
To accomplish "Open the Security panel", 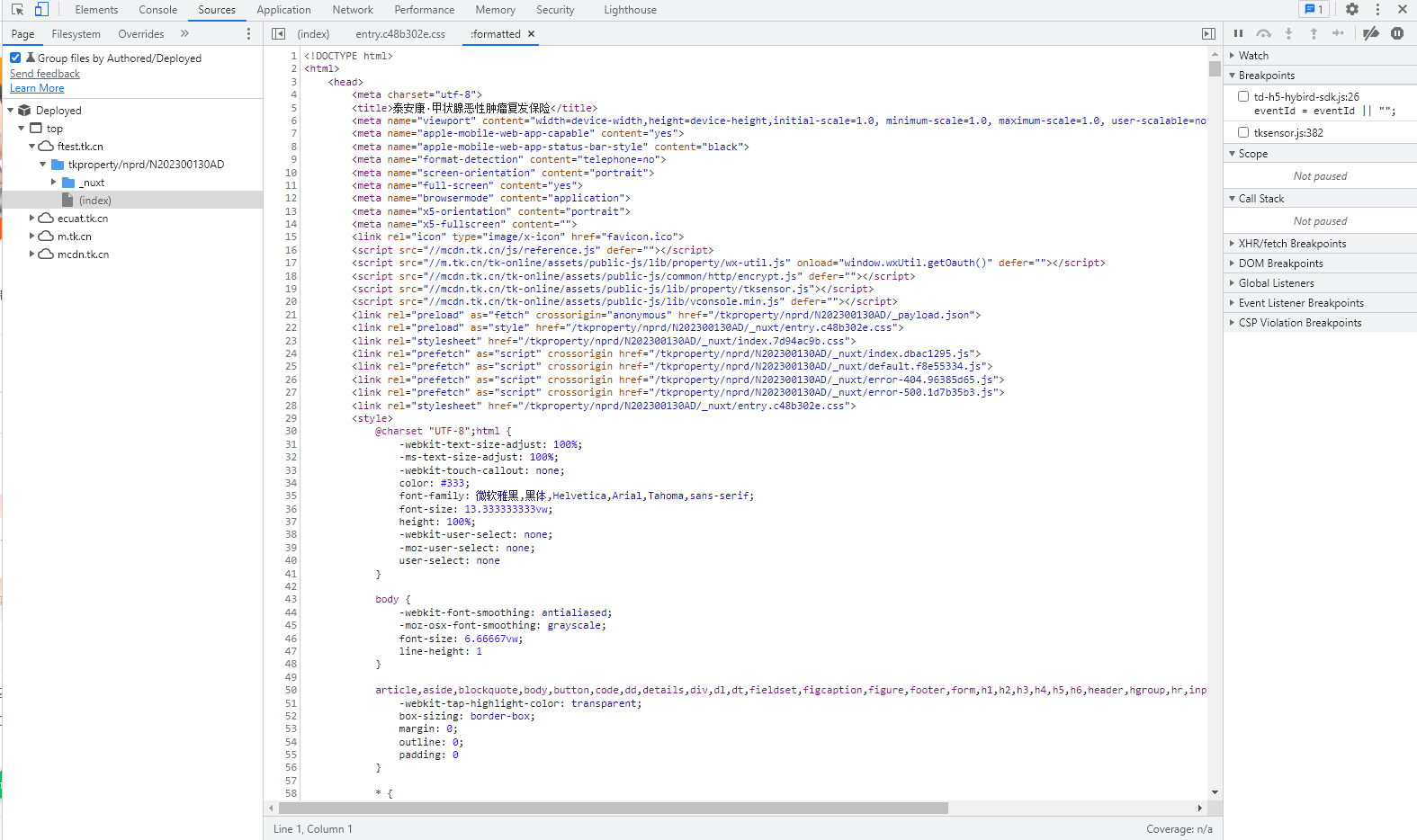I will tap(555, 10).
